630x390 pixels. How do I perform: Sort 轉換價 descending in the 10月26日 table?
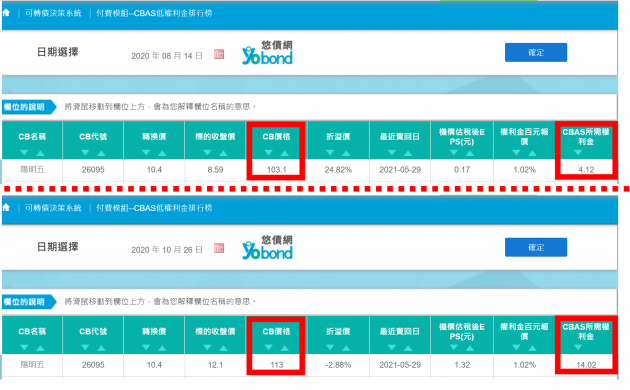(x=146, y=347)
